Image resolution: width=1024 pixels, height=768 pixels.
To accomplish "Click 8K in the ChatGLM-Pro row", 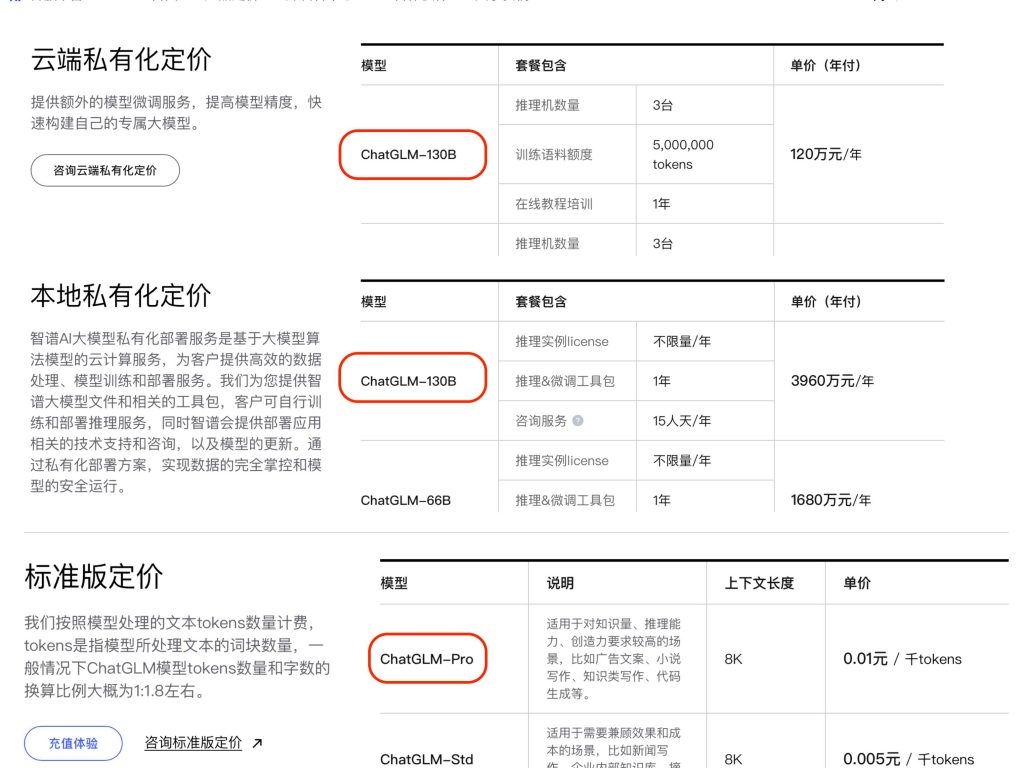I will point(733,659).
